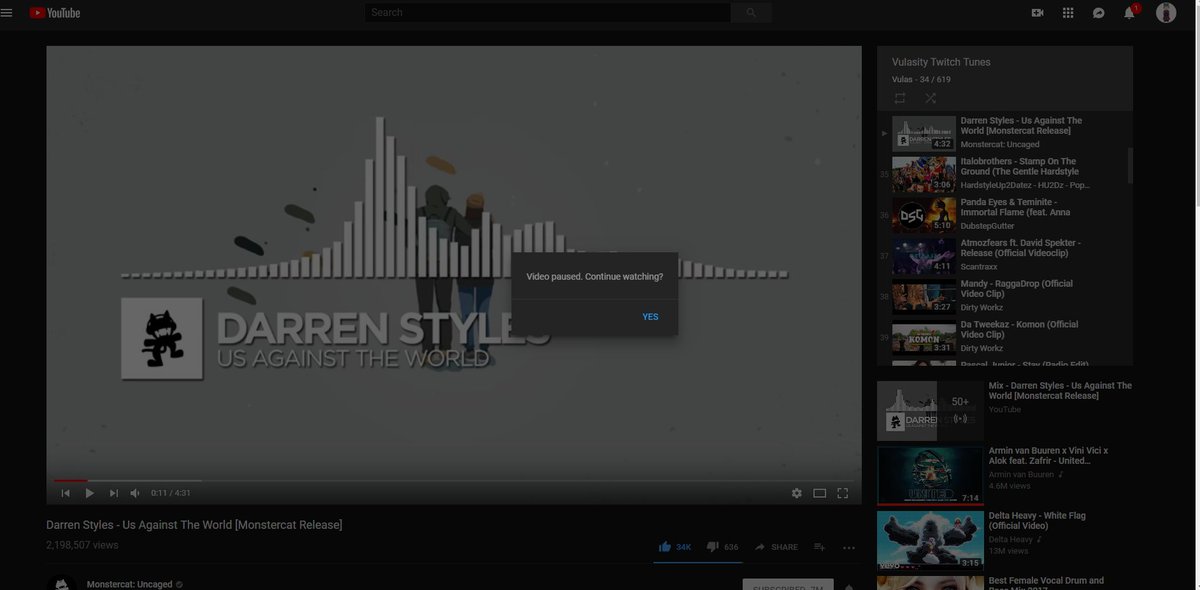Open the notifications bell
The height and width of the screenshot is (590, 1200).
(x=1129, y=13)
